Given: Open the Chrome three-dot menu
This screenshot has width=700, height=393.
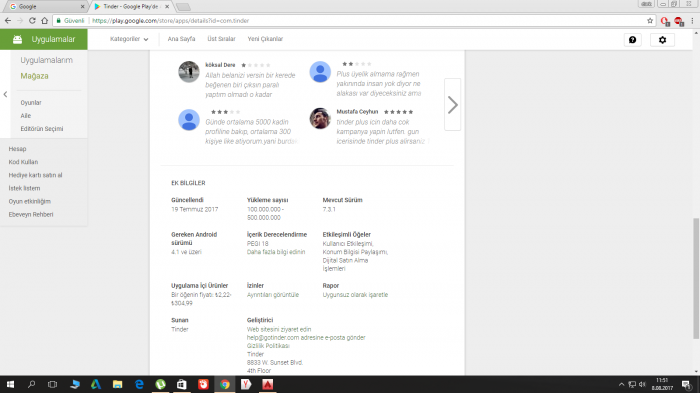Looking at the screenshot, I should [692, 21].
